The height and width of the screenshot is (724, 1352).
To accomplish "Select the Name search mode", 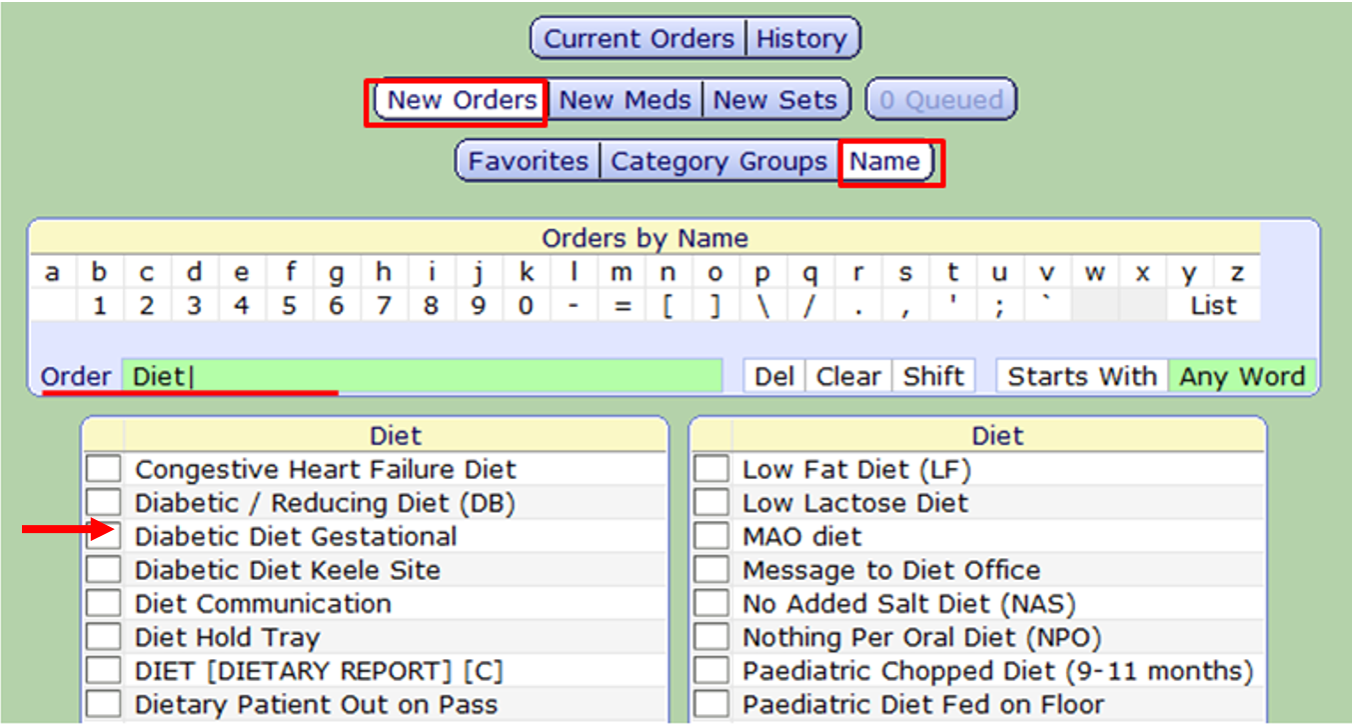I will click(886, 161).
